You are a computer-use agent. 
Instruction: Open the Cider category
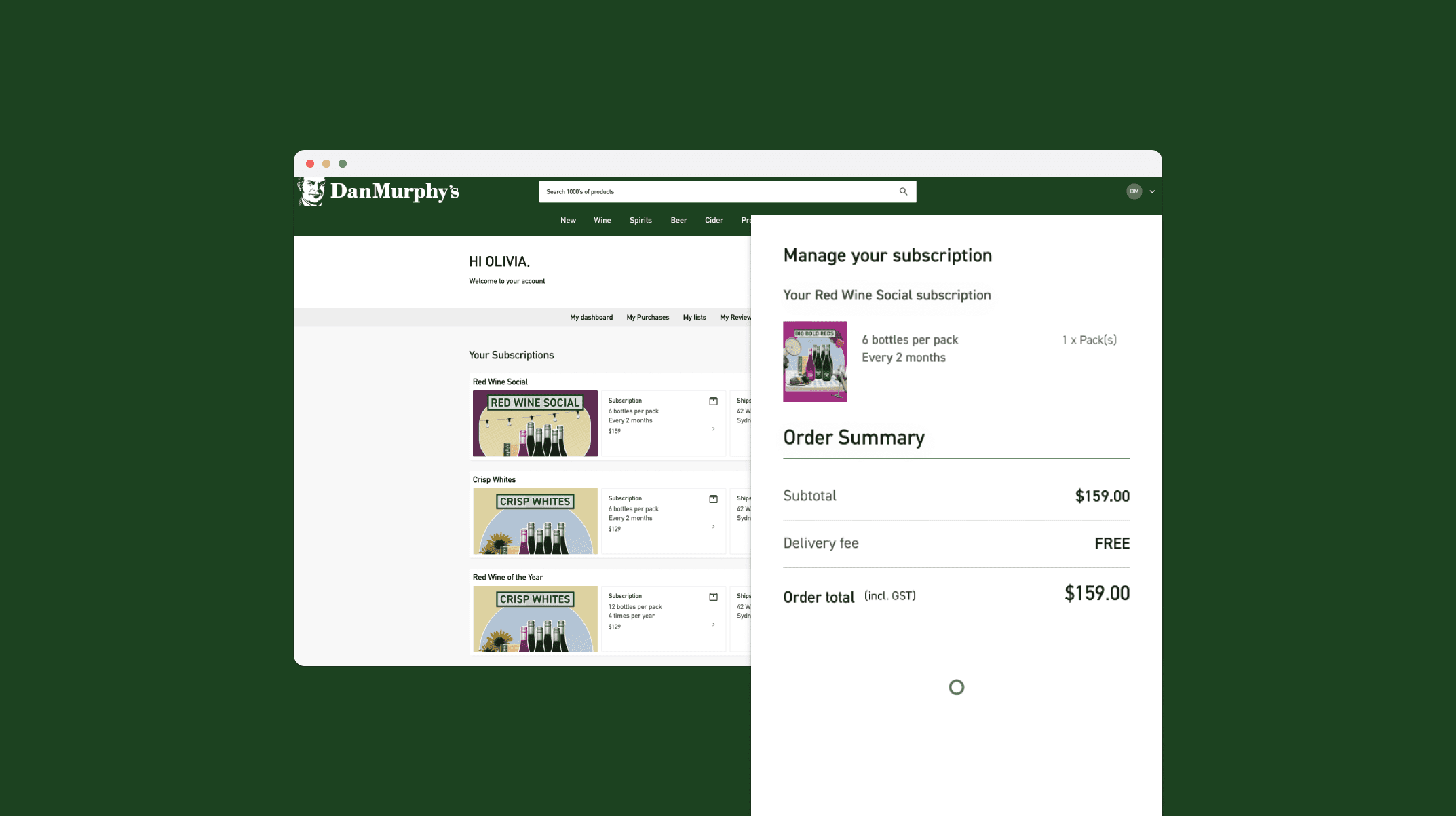click(x=713, y=220)
